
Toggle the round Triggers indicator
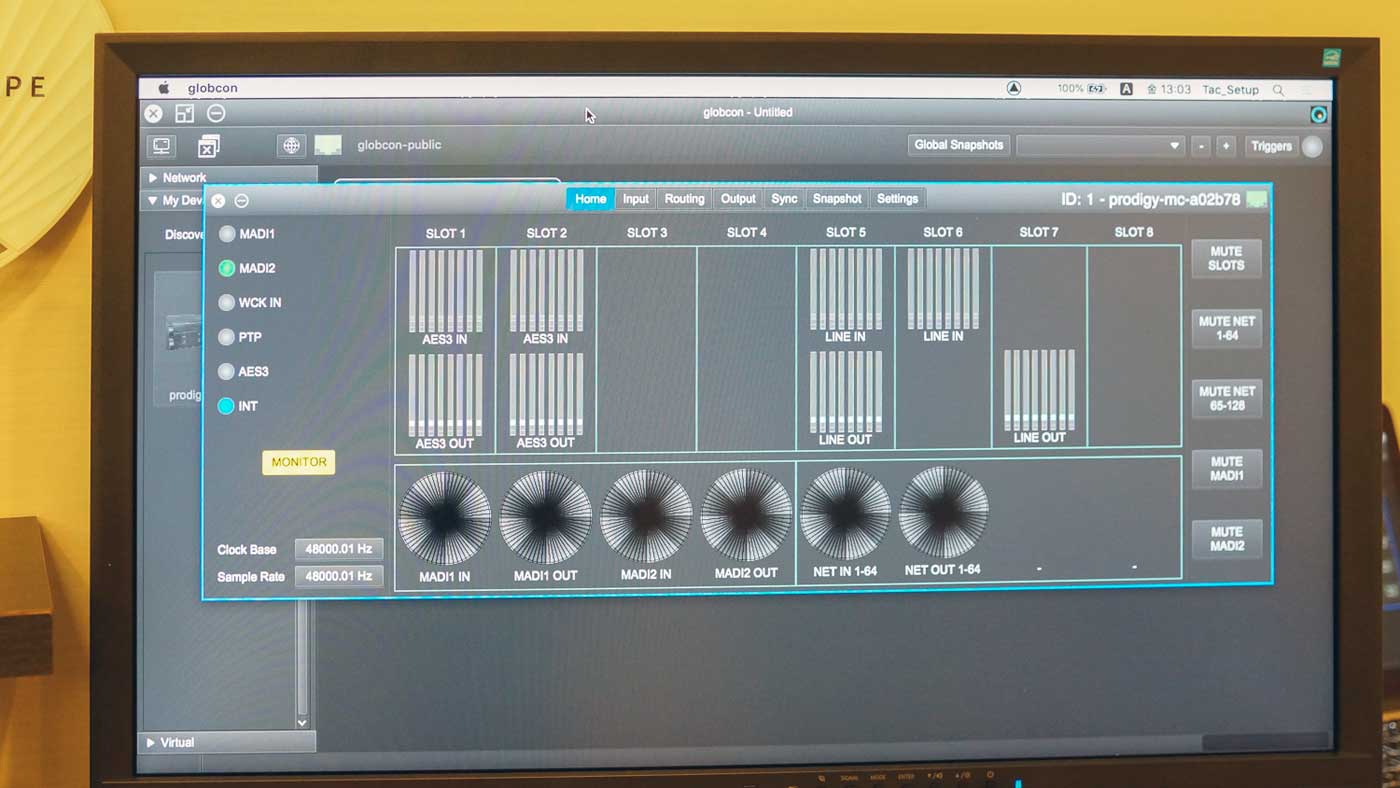pyautogui.click(x=1312, y=146)
